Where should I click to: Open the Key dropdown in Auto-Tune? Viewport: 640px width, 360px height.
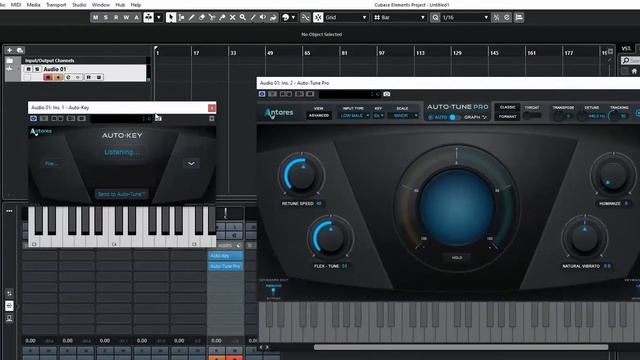click(378, 116)
